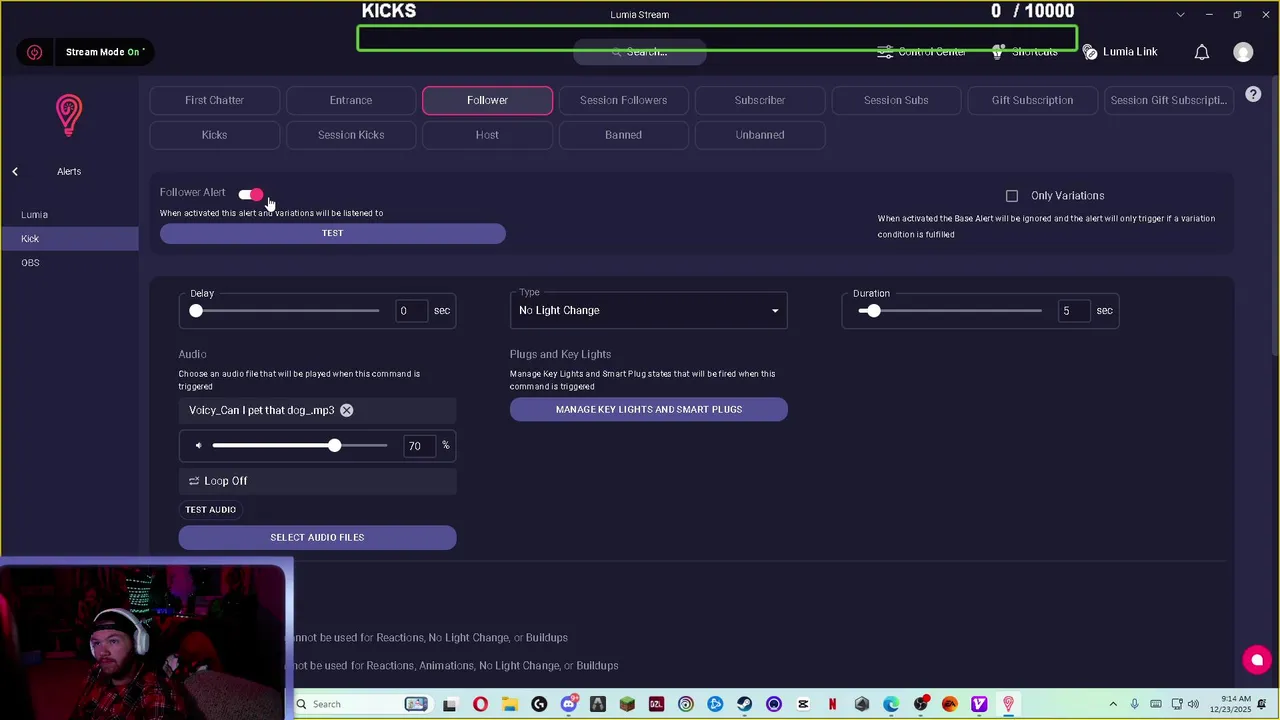Open Task View on the taskbar
This screenshot has height=720, width=1280.
(451, 704)
